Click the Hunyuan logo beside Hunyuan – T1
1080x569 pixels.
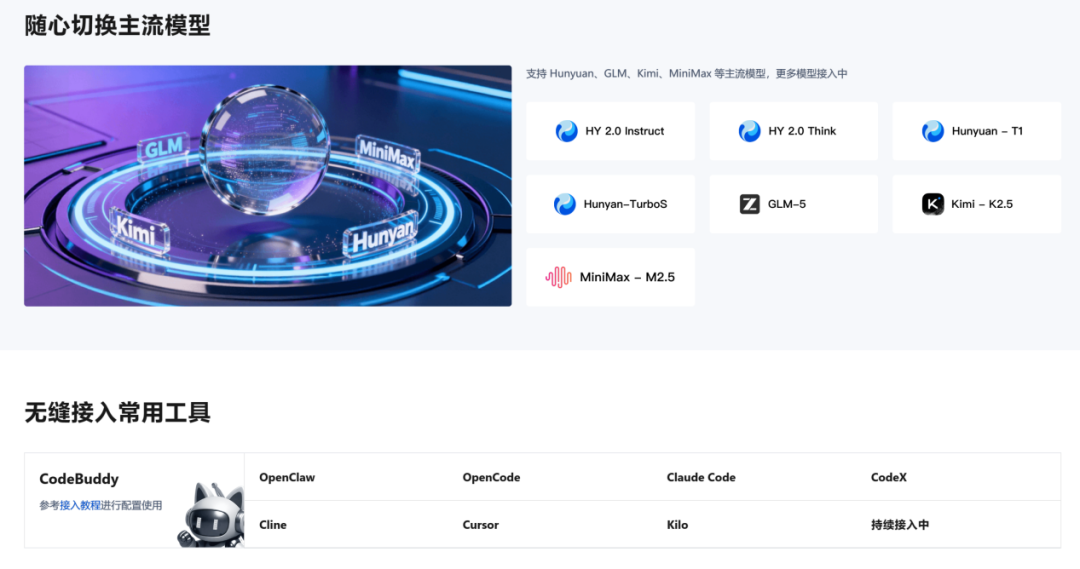tap(933, 131)
